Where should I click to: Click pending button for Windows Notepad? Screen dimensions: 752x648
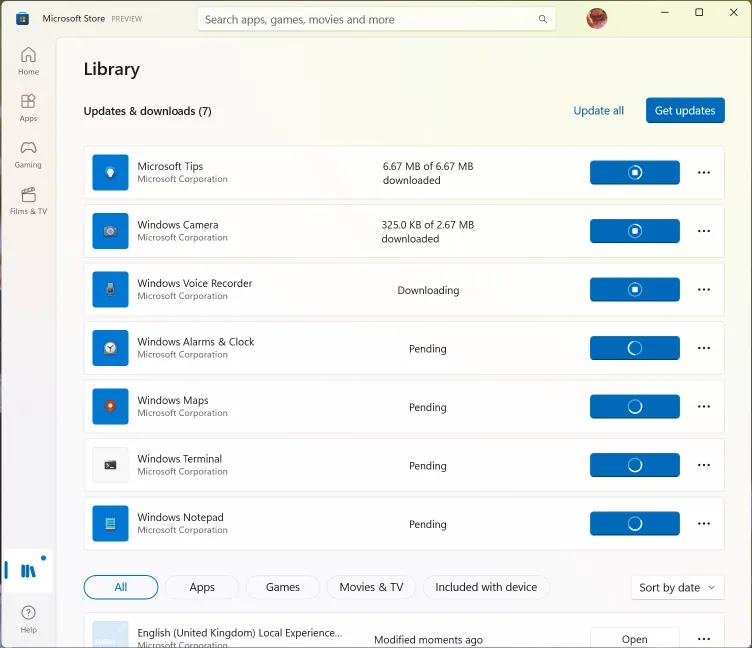click(x=634, y=523)
